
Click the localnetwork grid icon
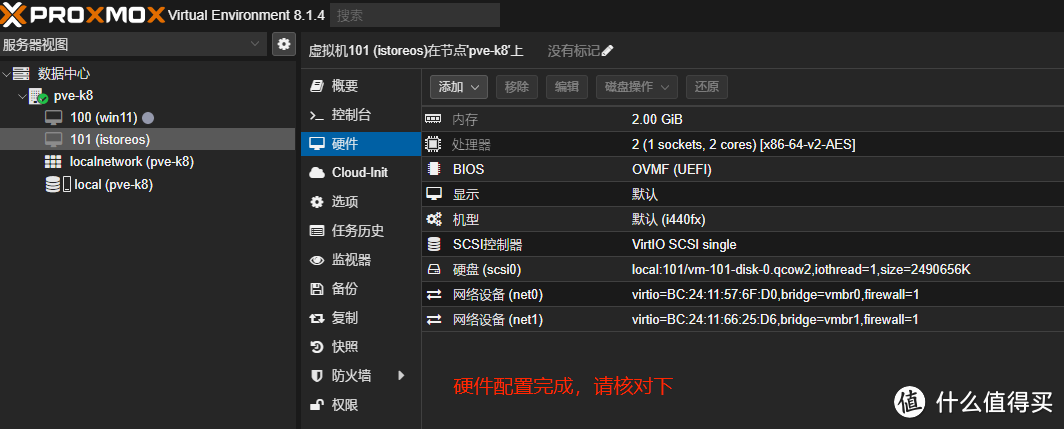(53, 162)
